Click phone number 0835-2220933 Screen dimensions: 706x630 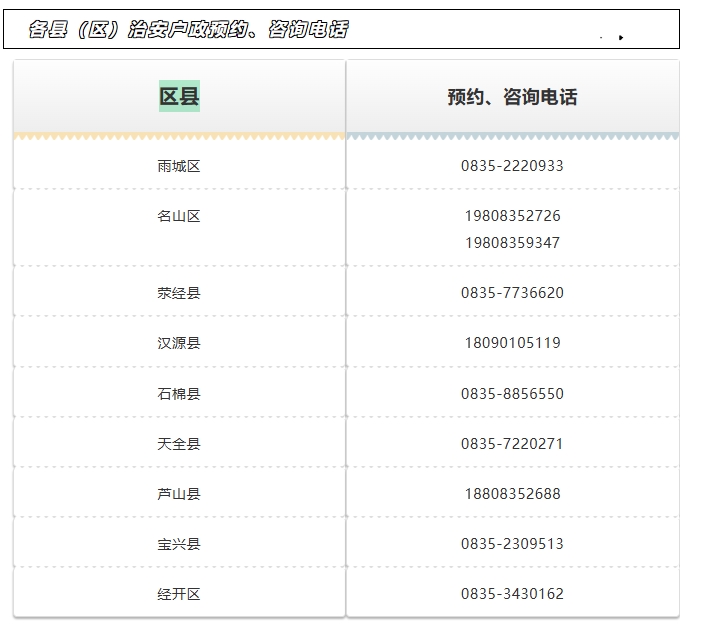point(512,166)
